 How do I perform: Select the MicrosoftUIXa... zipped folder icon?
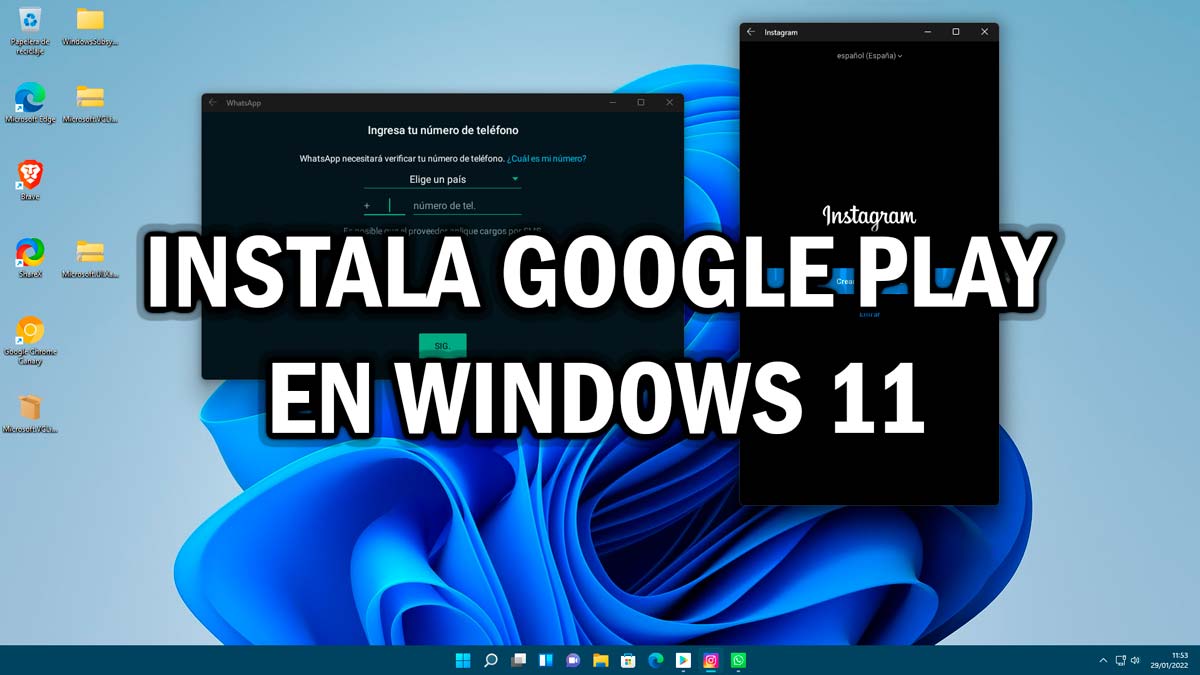coord(90,258)
